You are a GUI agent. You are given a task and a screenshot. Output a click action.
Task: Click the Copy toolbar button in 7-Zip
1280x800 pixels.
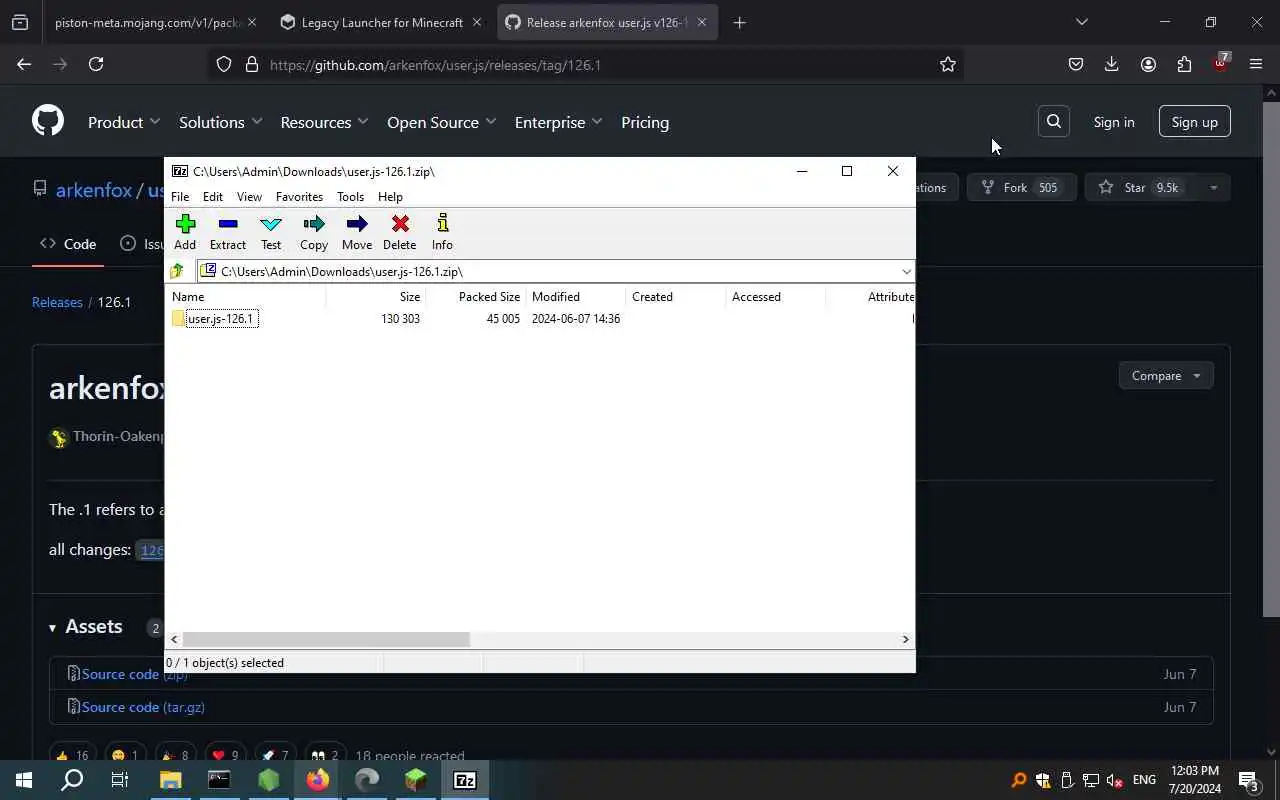[314, 232]
